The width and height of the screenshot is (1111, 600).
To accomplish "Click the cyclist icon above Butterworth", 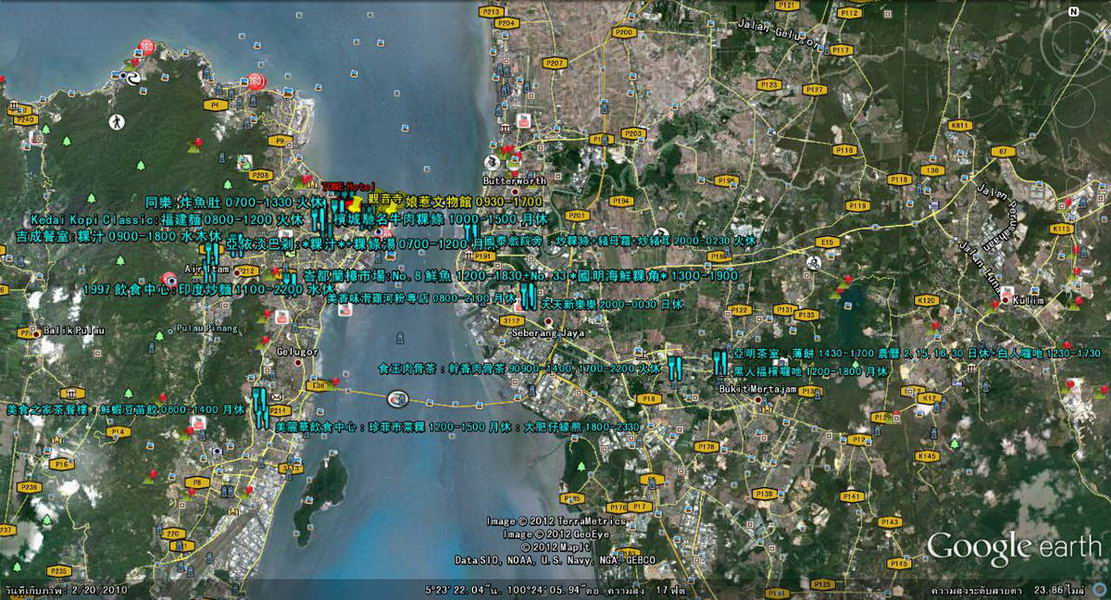I will click(x=492, y=163).
